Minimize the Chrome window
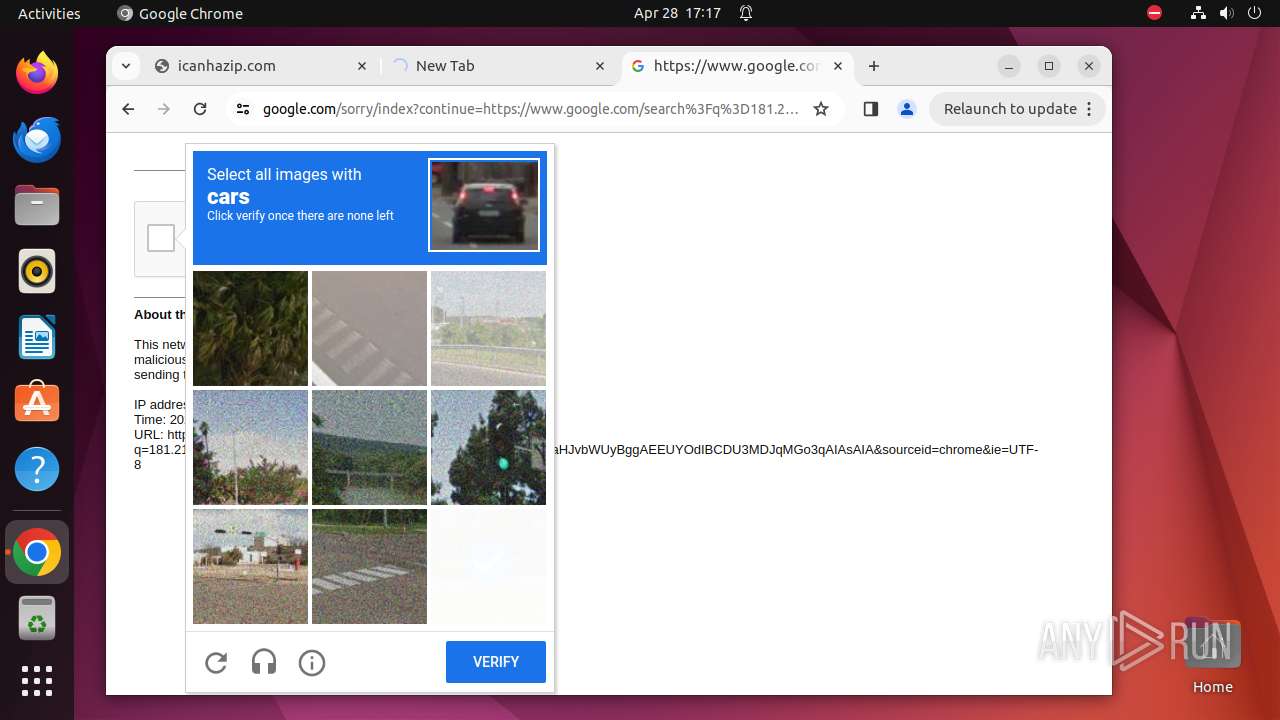The image size is (1280, 720). tap(1009, 66)
